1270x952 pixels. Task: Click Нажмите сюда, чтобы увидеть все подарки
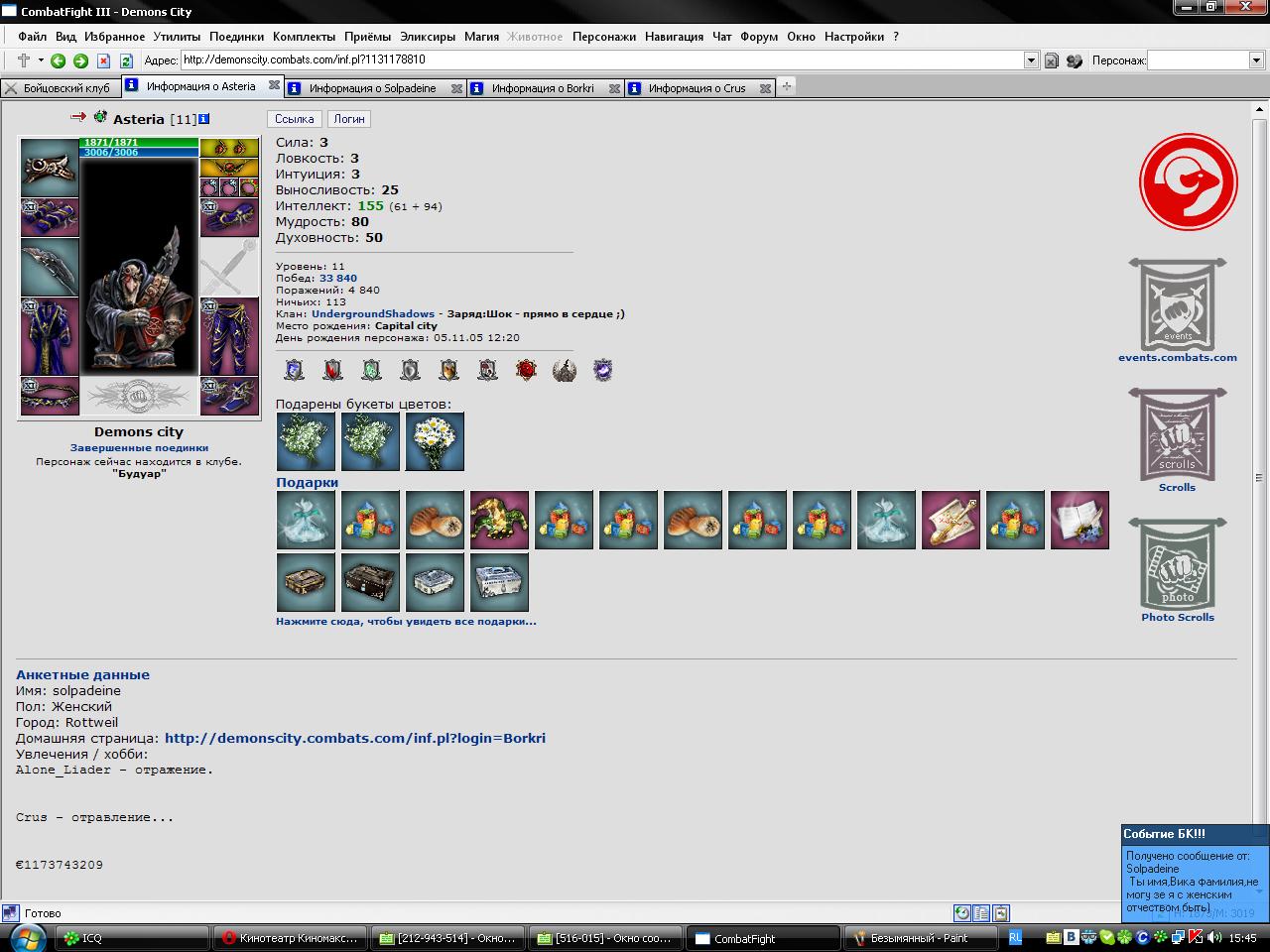click(x=406, y=622)
